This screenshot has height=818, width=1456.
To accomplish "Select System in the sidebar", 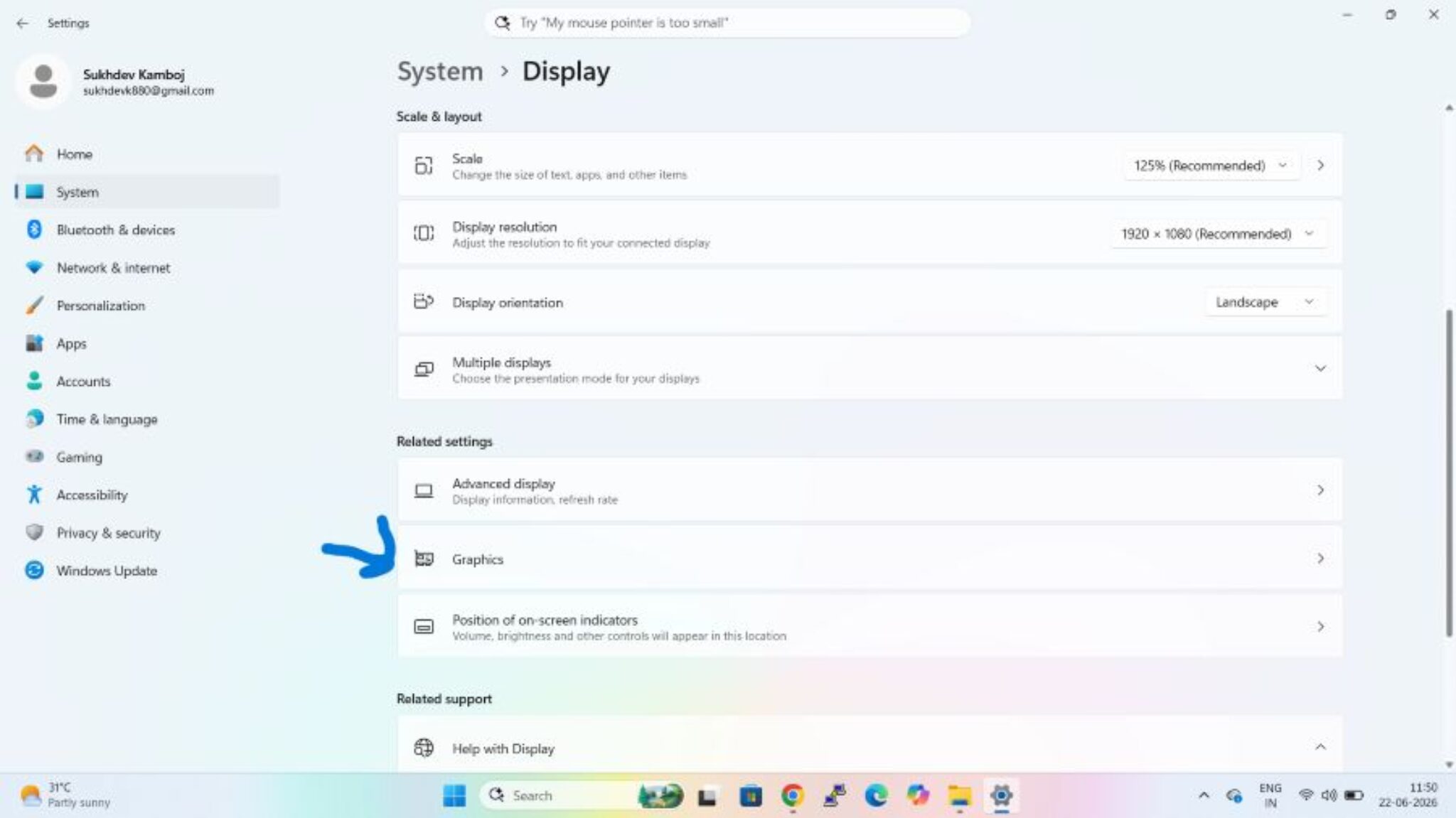I will 147,192.
